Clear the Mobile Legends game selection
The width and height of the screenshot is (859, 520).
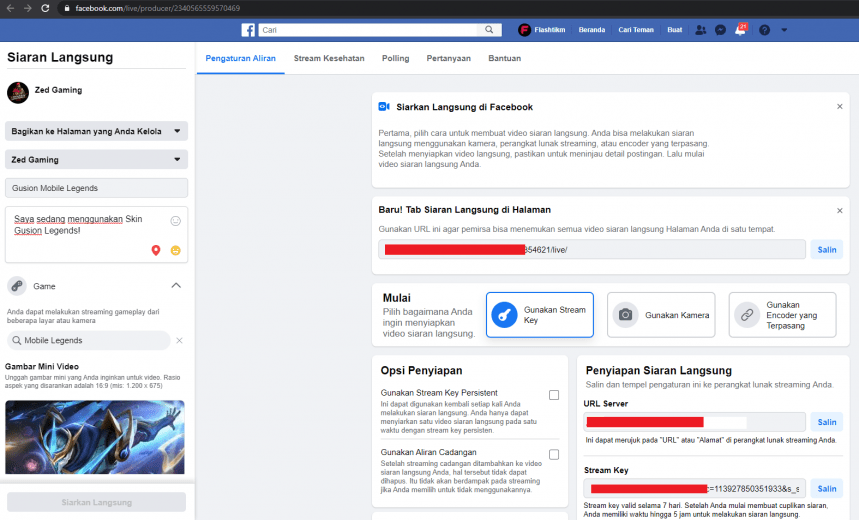pos(179,340)
